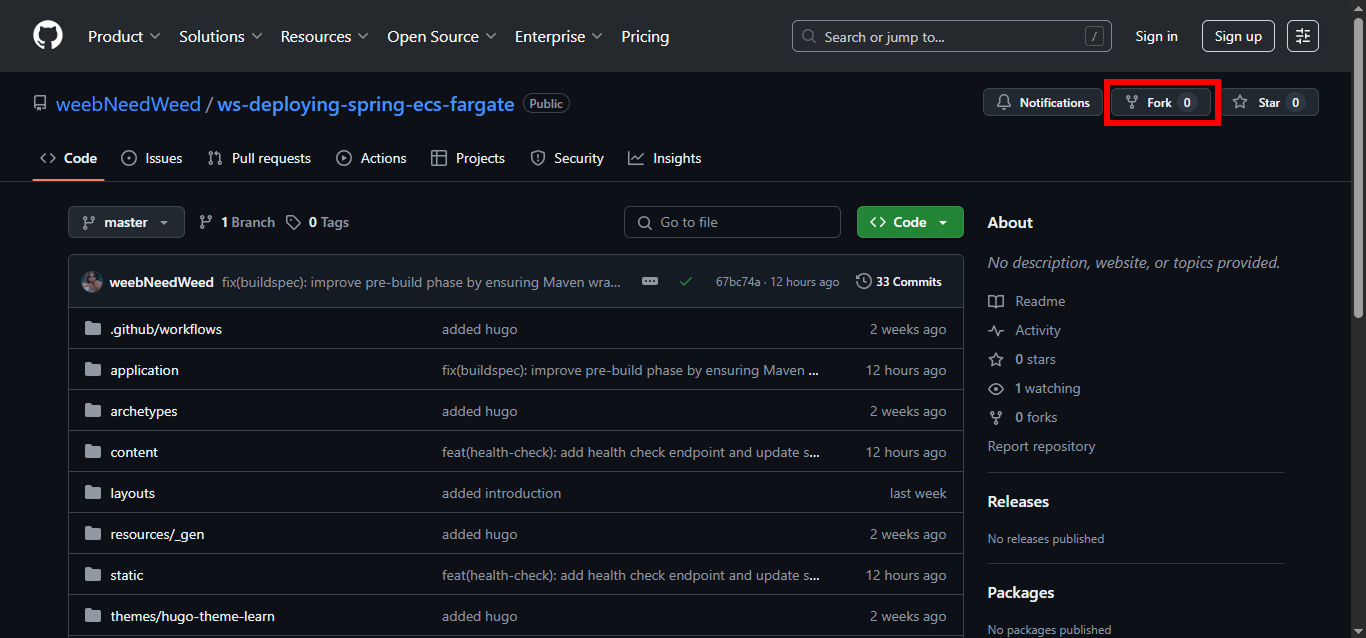Open the ws-deploying-spring-ecs-fargate repository link

point(366,104)
